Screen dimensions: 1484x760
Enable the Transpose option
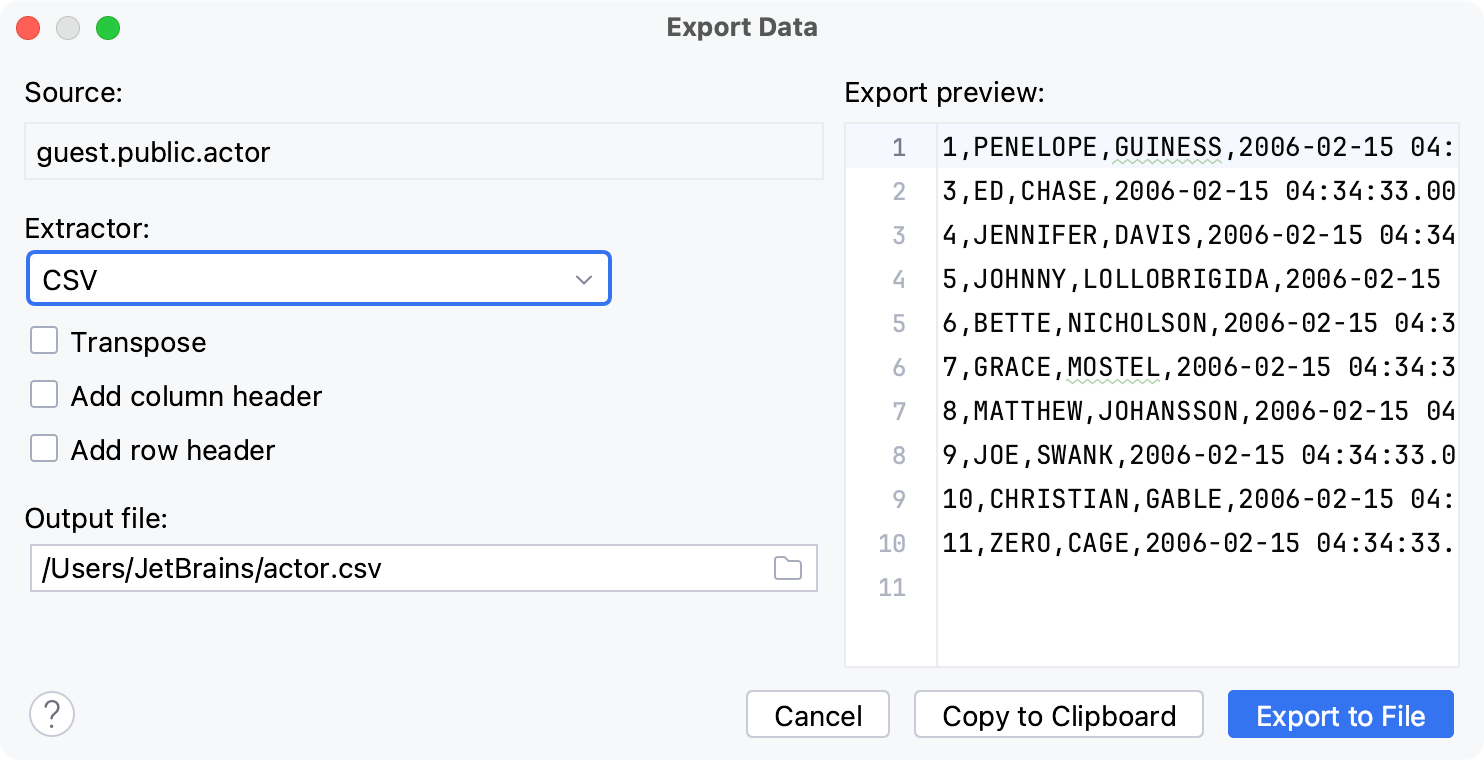pyautogui.click(x=44, y=341)
